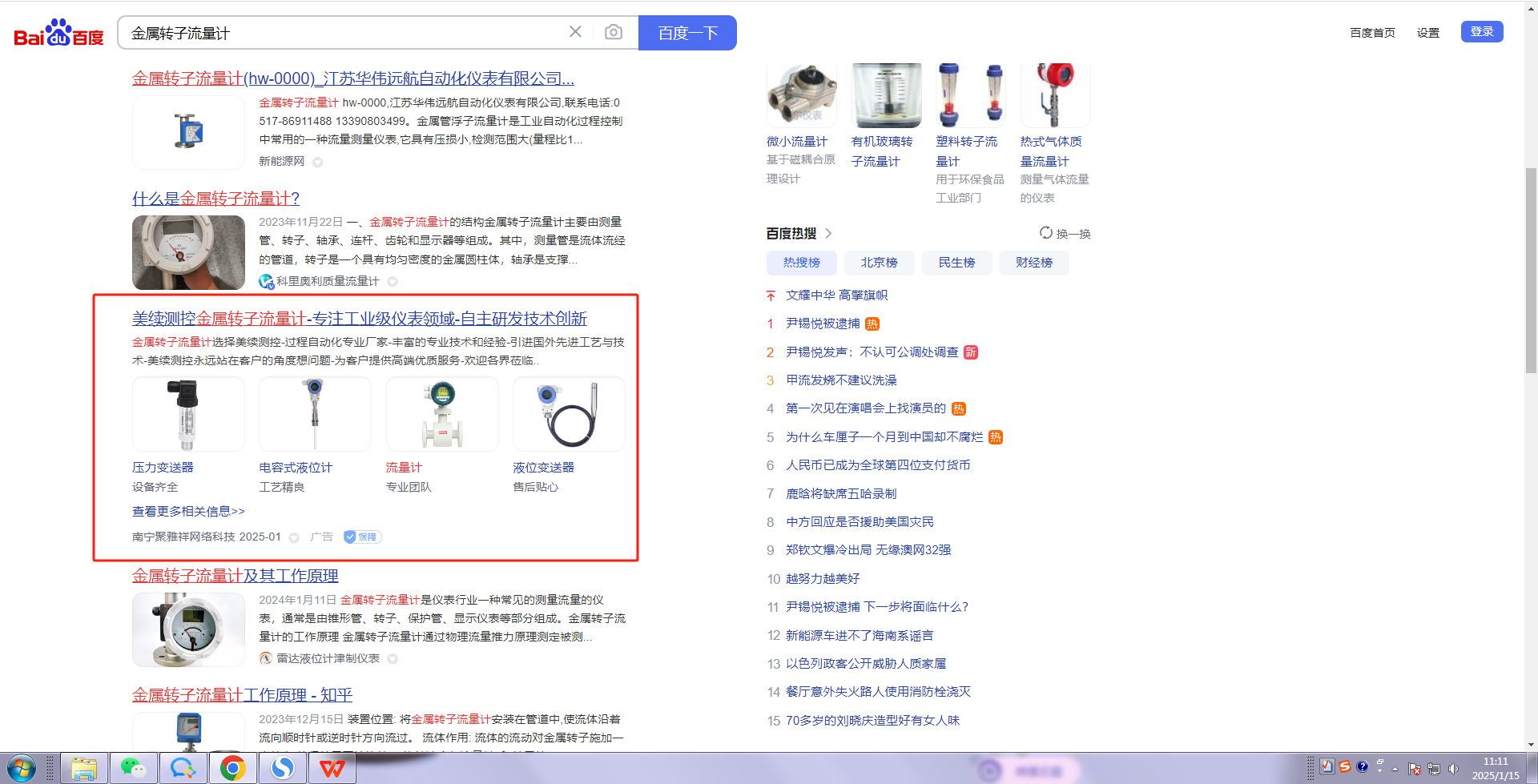Open Sogou browser from the taskbar
The image size is (1538, 784).
[x=282, y=769]
